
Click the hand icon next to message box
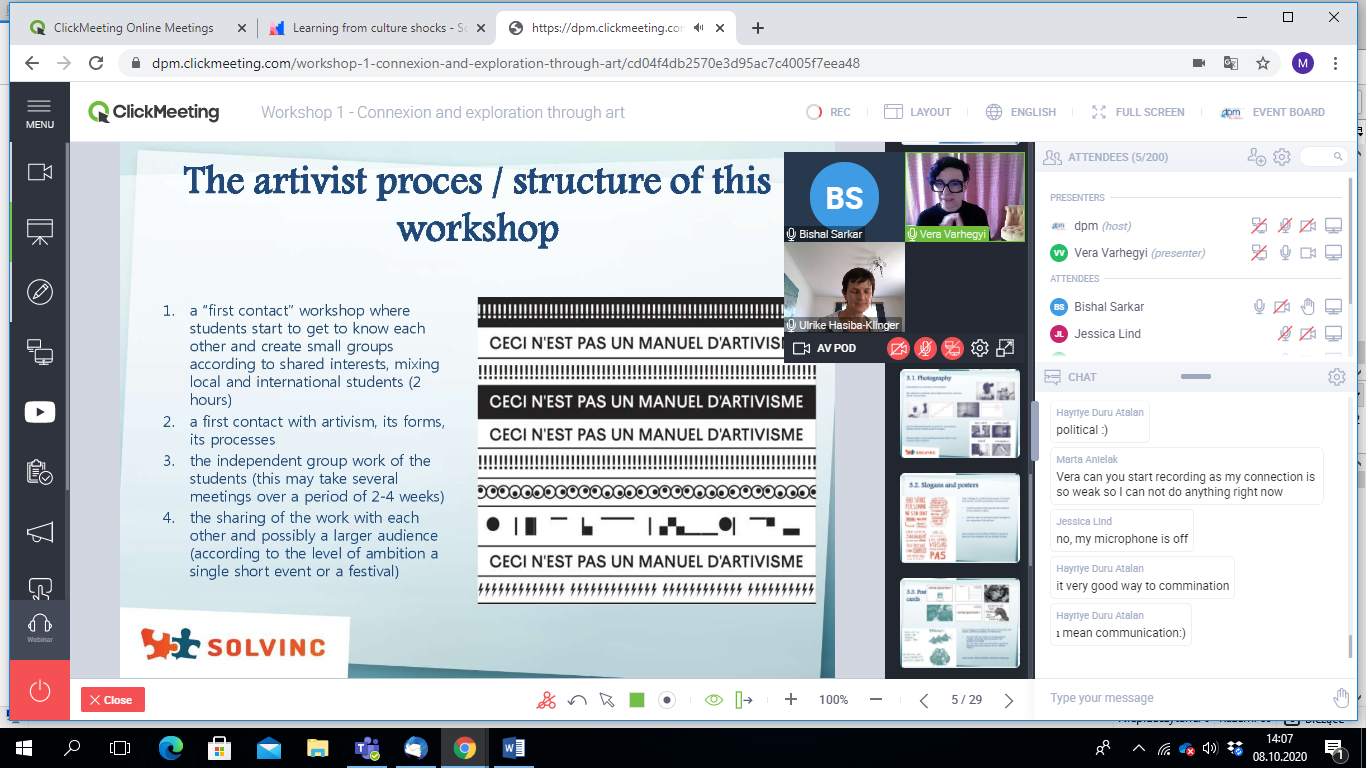coord(1341,698)
